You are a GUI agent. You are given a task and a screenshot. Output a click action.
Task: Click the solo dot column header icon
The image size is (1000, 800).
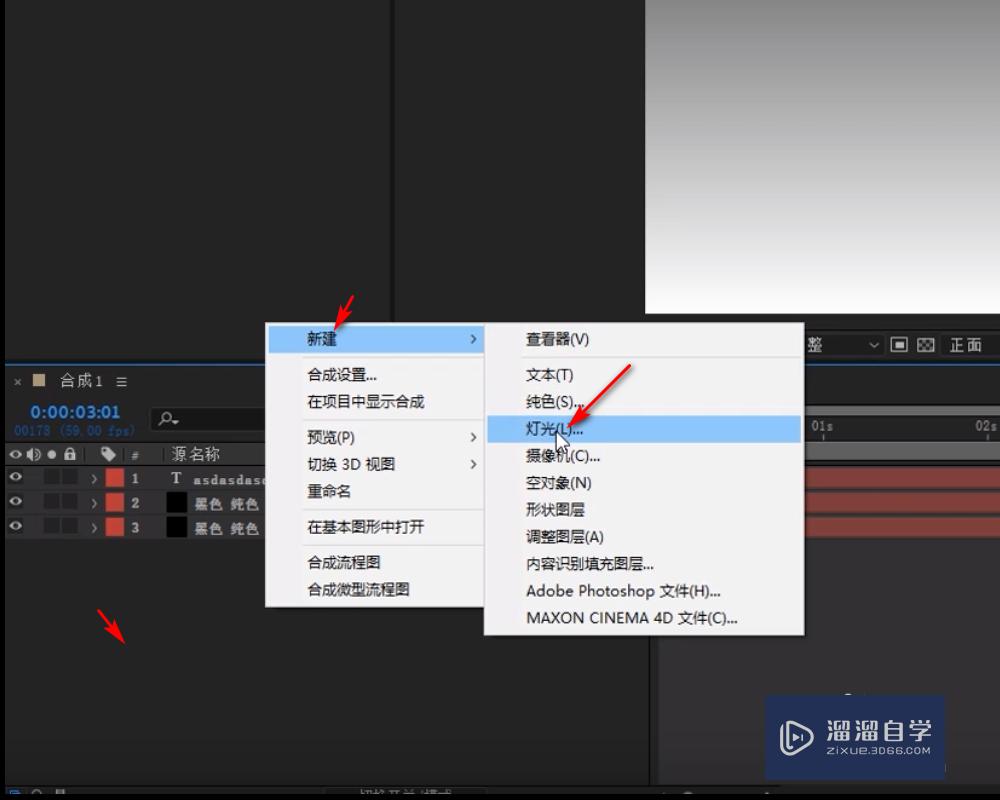coord(52,454)
